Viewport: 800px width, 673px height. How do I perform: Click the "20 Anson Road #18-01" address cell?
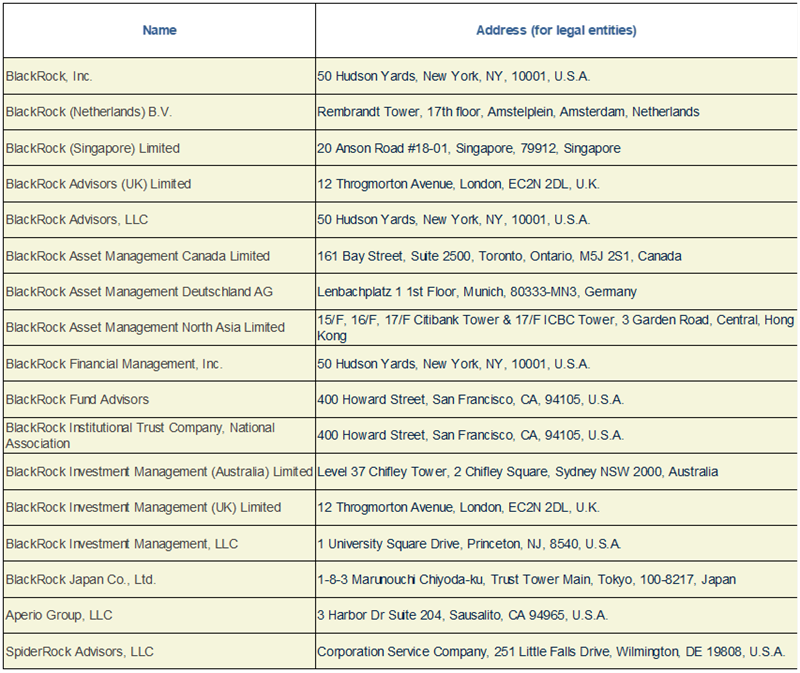(x=556, y=148)
